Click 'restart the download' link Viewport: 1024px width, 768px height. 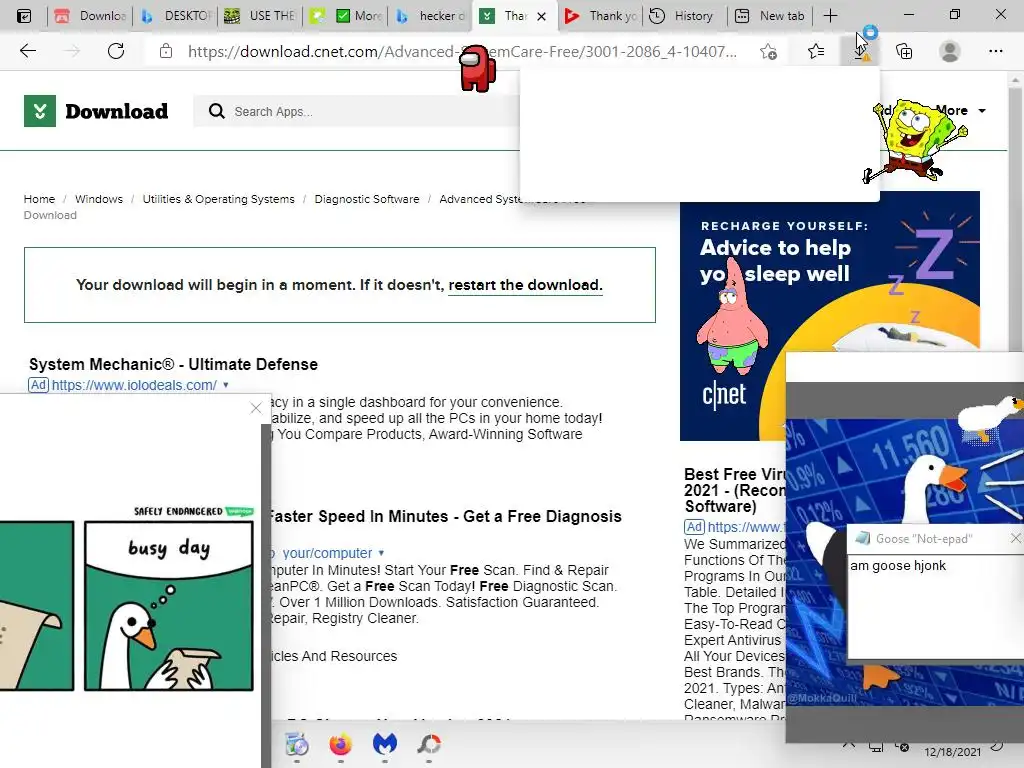pyautogui.click(x=525, y=285)
